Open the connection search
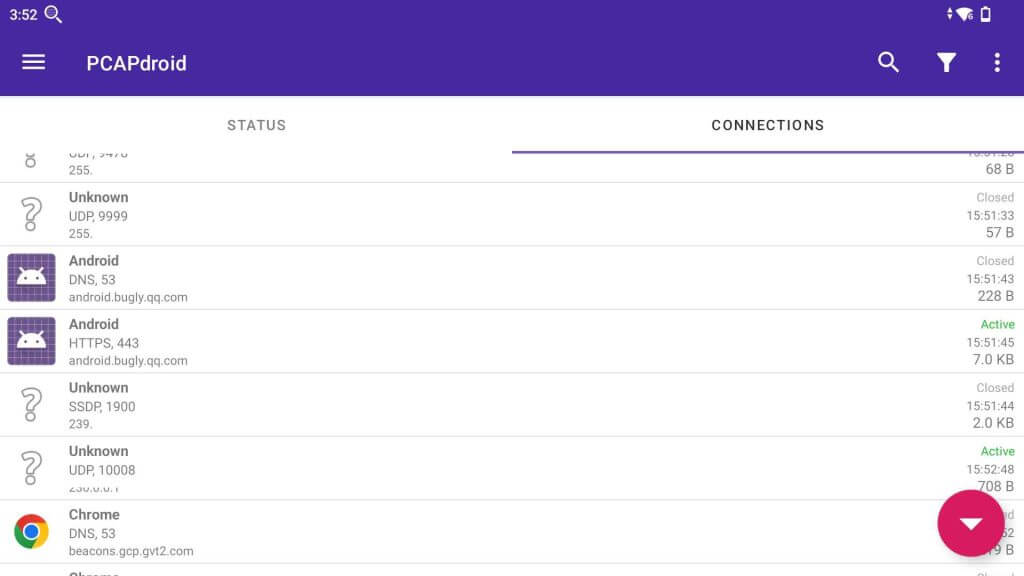The width and height of the screenshot is (1024, 576). (888, 62)
